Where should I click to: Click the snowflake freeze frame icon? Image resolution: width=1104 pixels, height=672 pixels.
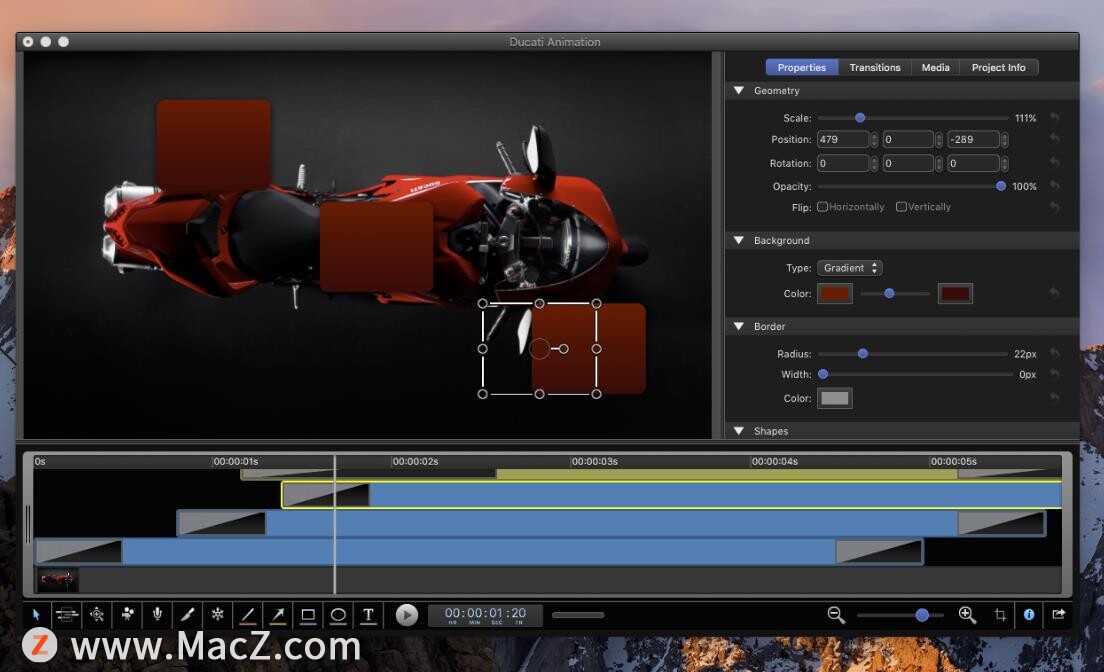point(218,614)
